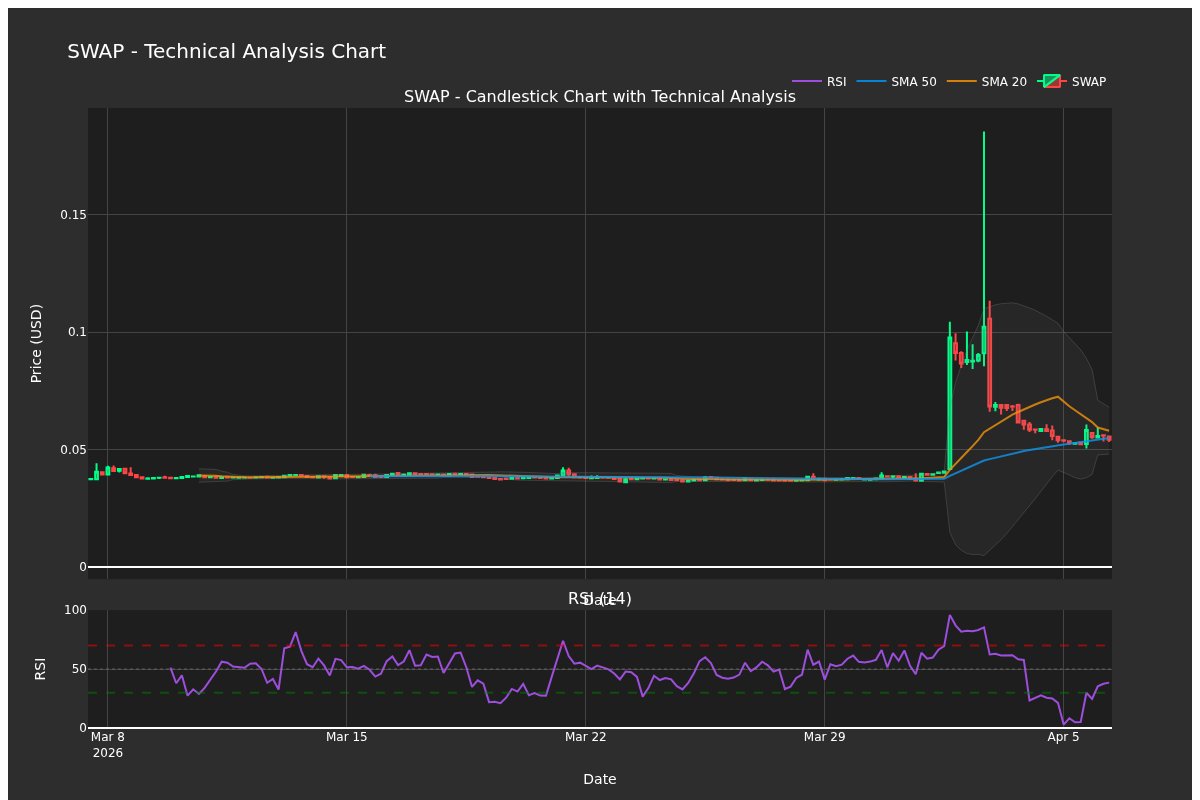Click the purple RSI legend line swatch
The image size is (1200, 800).
tap(807, 82)
